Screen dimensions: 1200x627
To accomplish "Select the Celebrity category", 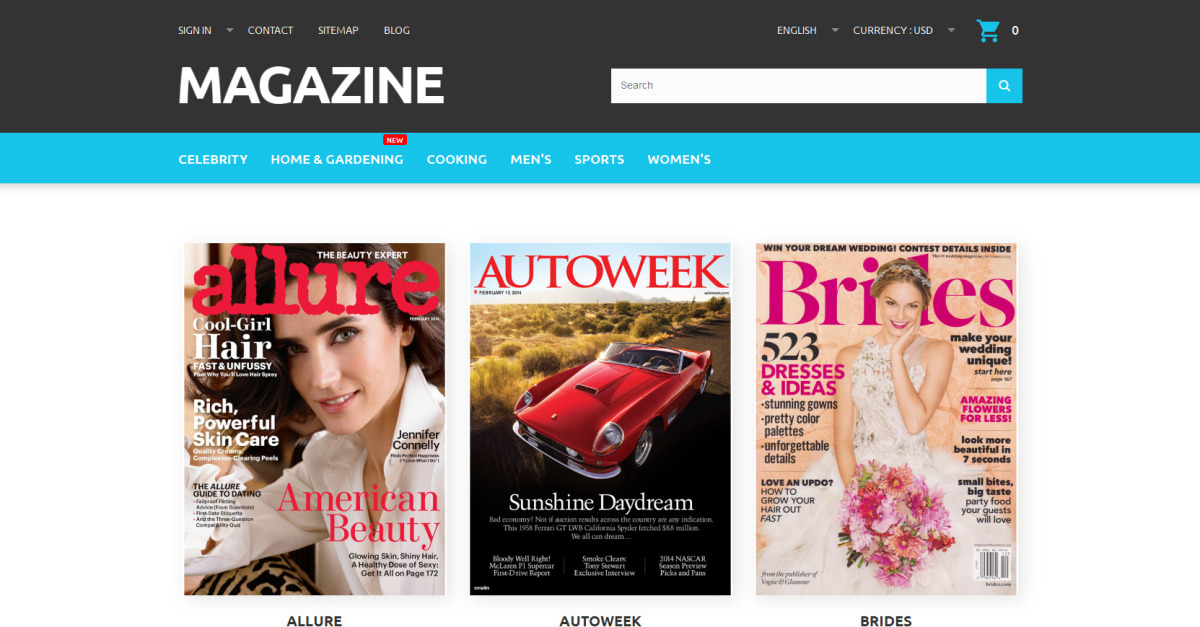I will click(x=213, y=159).
